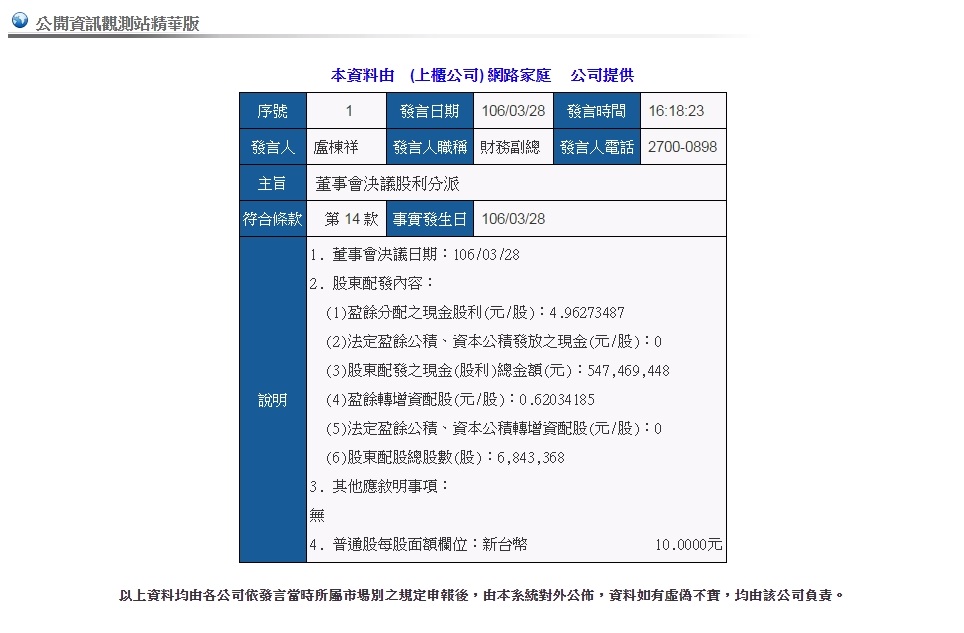Select the subject text 董事會決議股利分派

387,184
